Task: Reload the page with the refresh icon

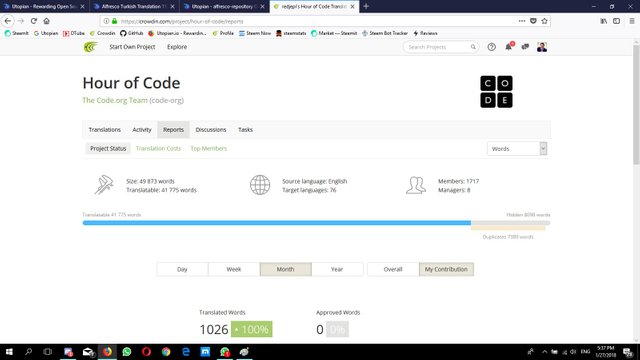Action: click(34, 21)
